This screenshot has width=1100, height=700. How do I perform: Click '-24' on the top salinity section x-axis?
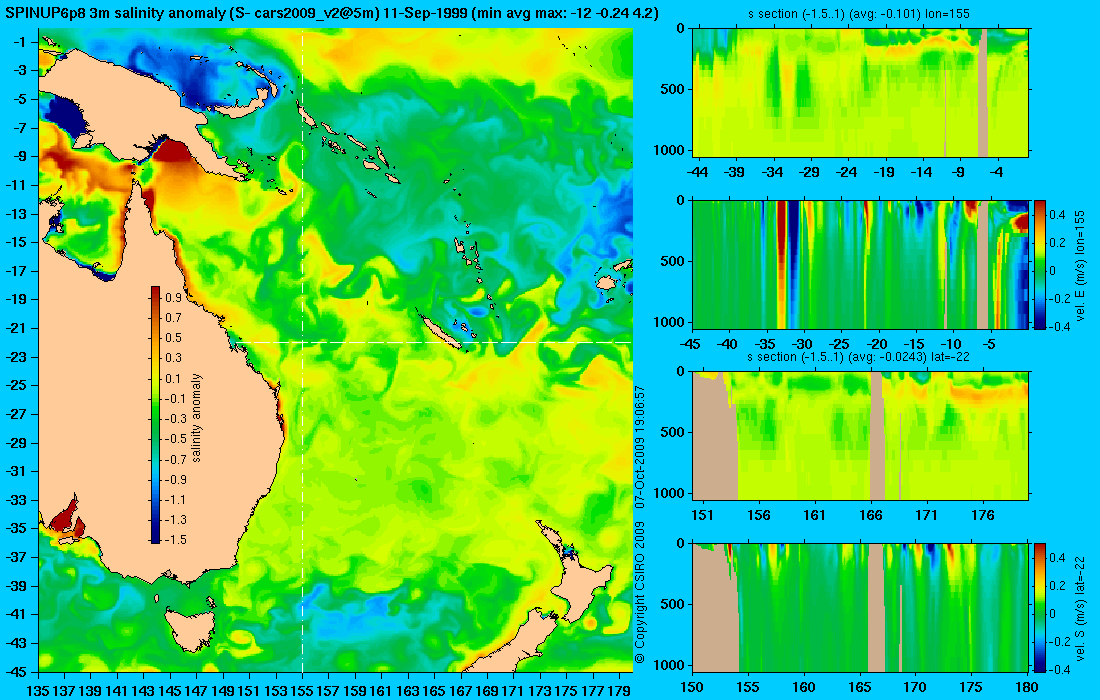[847, 172]
